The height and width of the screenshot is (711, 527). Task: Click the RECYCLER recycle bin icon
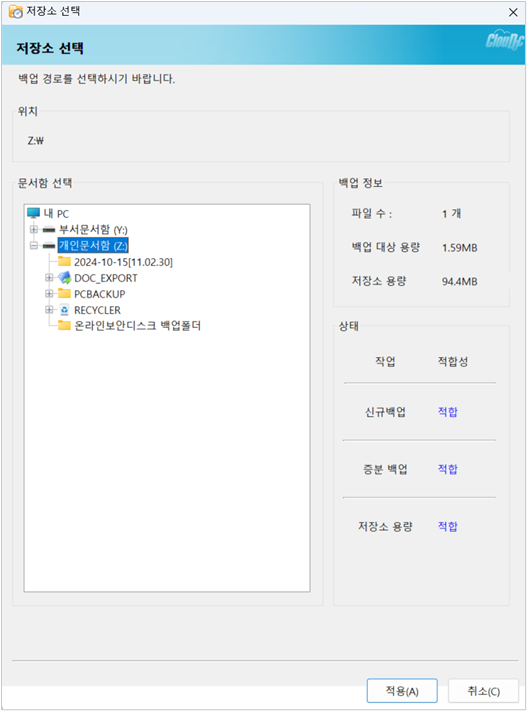[x=64, y=310]
